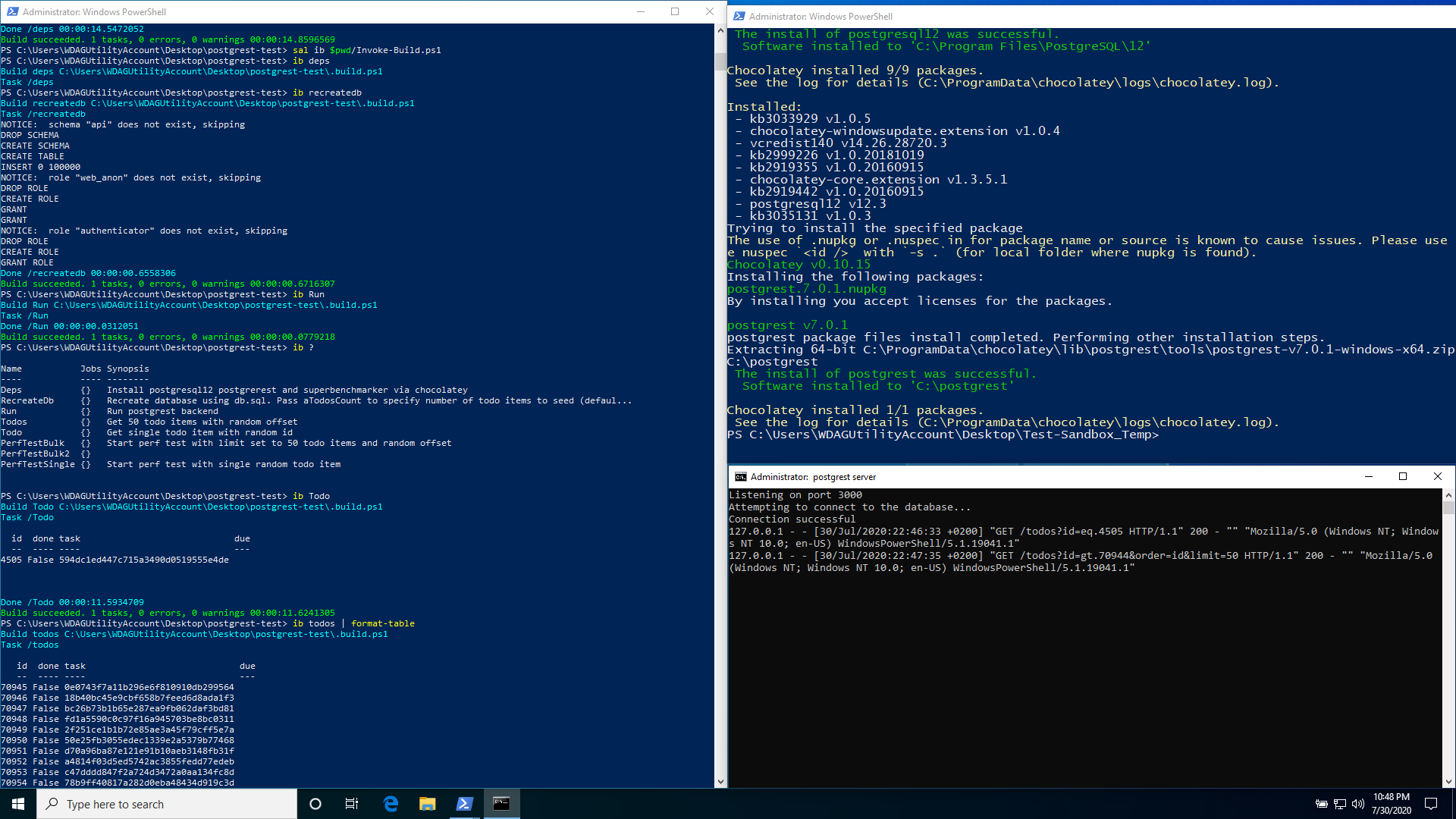Click the "postgrest.7.0.1.nupkg" package name

[x=807, y=289]
